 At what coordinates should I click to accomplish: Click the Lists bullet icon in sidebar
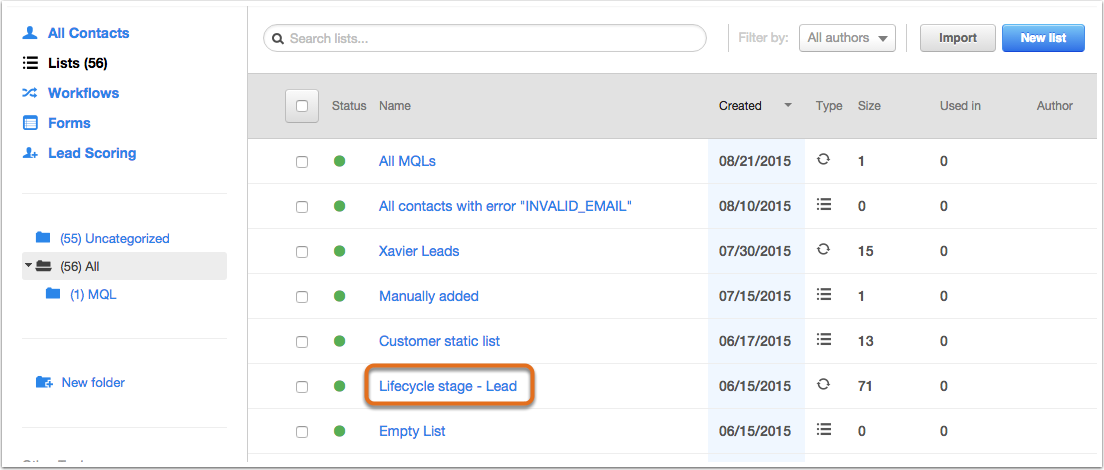[30, 63]
